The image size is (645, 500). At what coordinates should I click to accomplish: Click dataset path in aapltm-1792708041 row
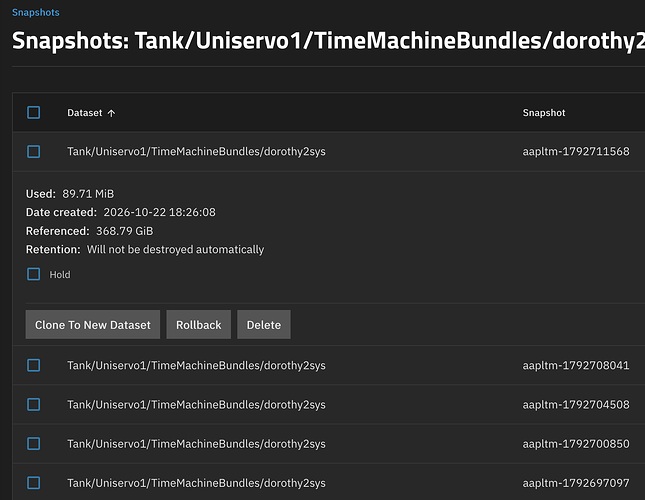(x=196, y=365)
